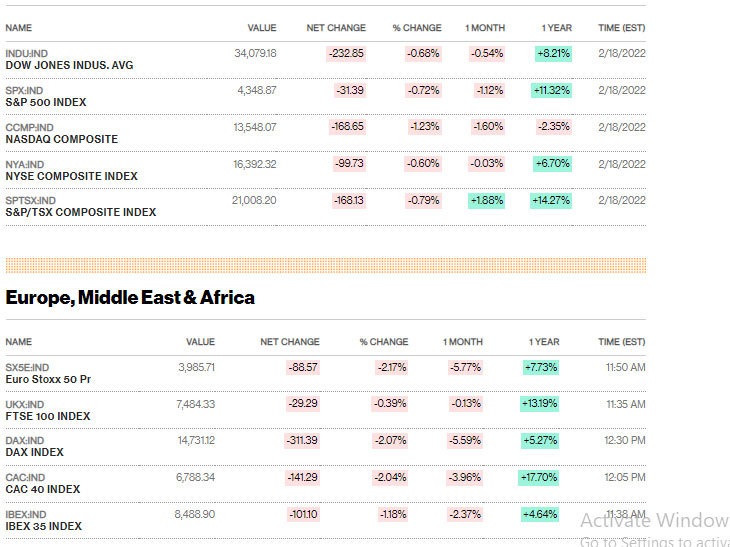Open the Euro Stoxx 50 Pr link
730x547 pixels.
tap(48, 380)
